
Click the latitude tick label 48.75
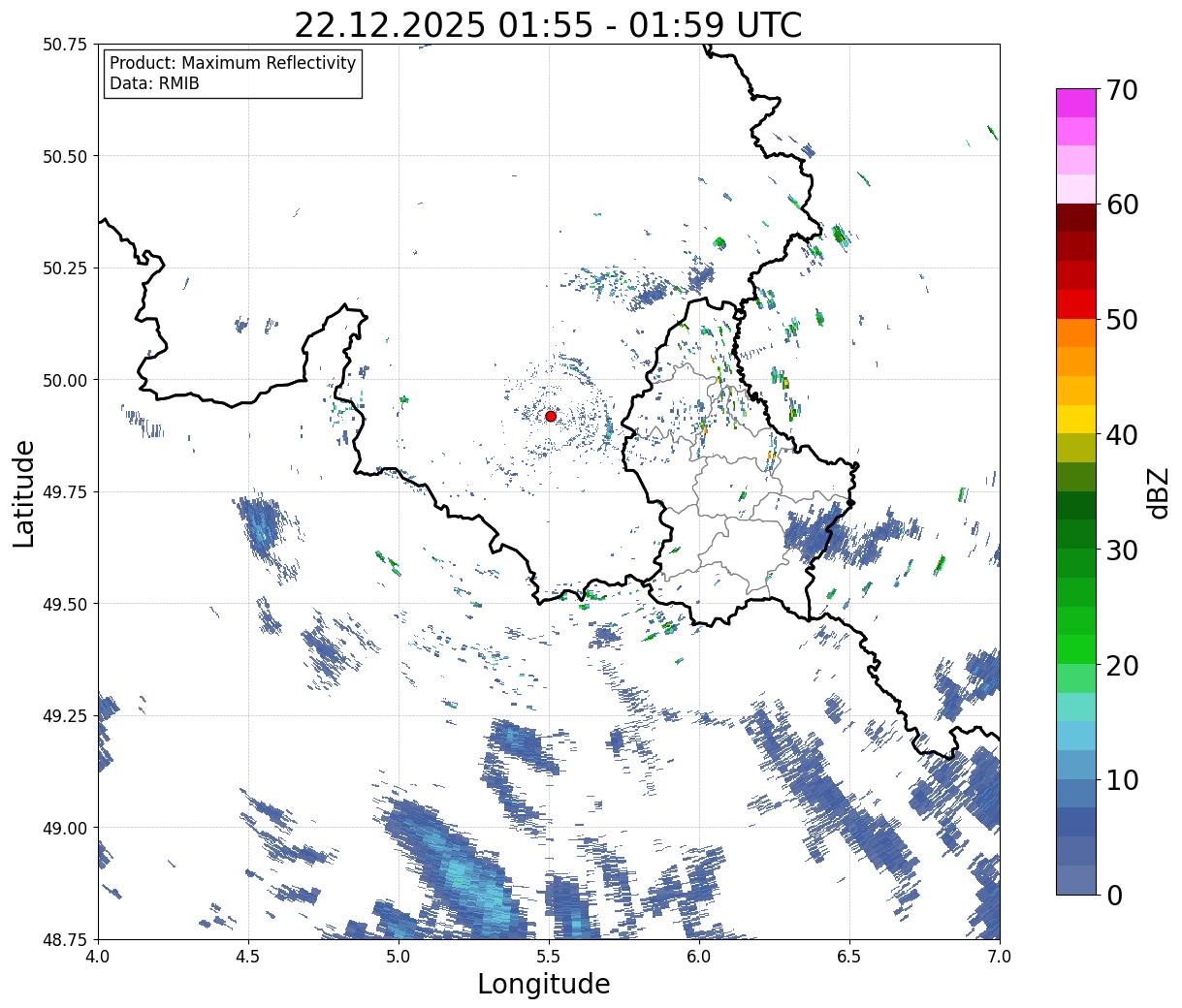point(65,939)
